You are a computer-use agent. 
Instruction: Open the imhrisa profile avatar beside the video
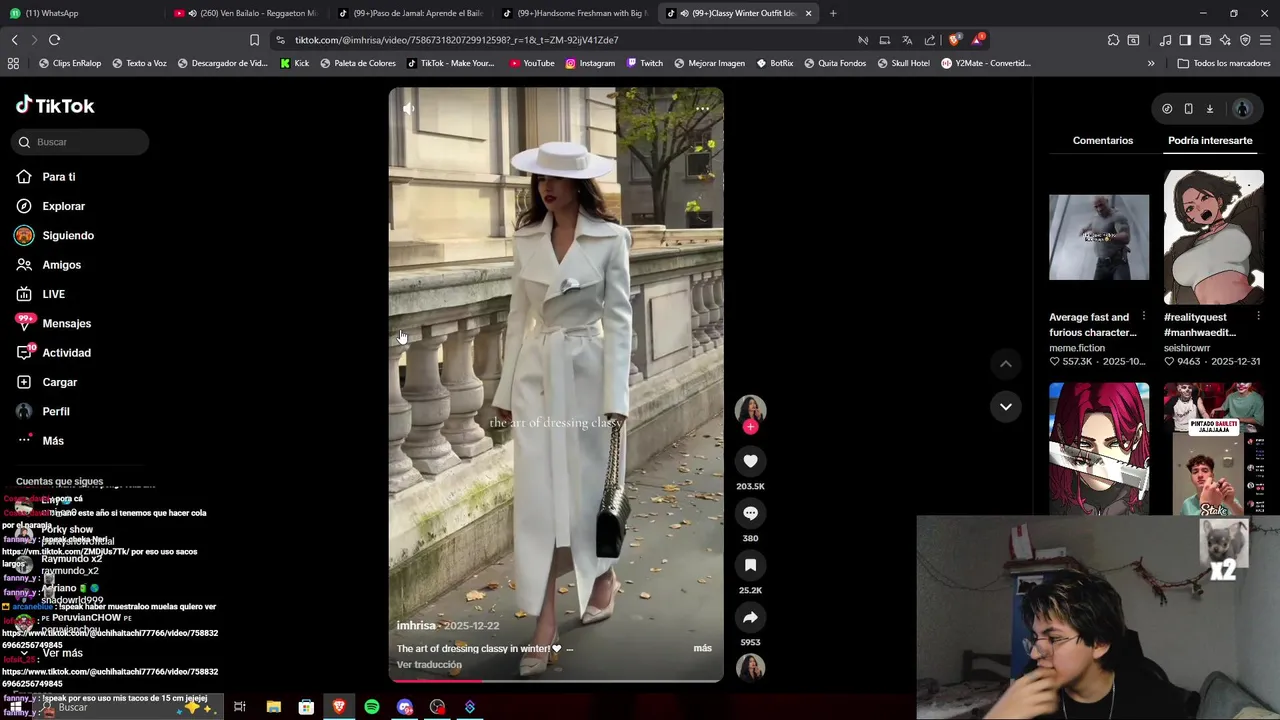pos(750,409)
